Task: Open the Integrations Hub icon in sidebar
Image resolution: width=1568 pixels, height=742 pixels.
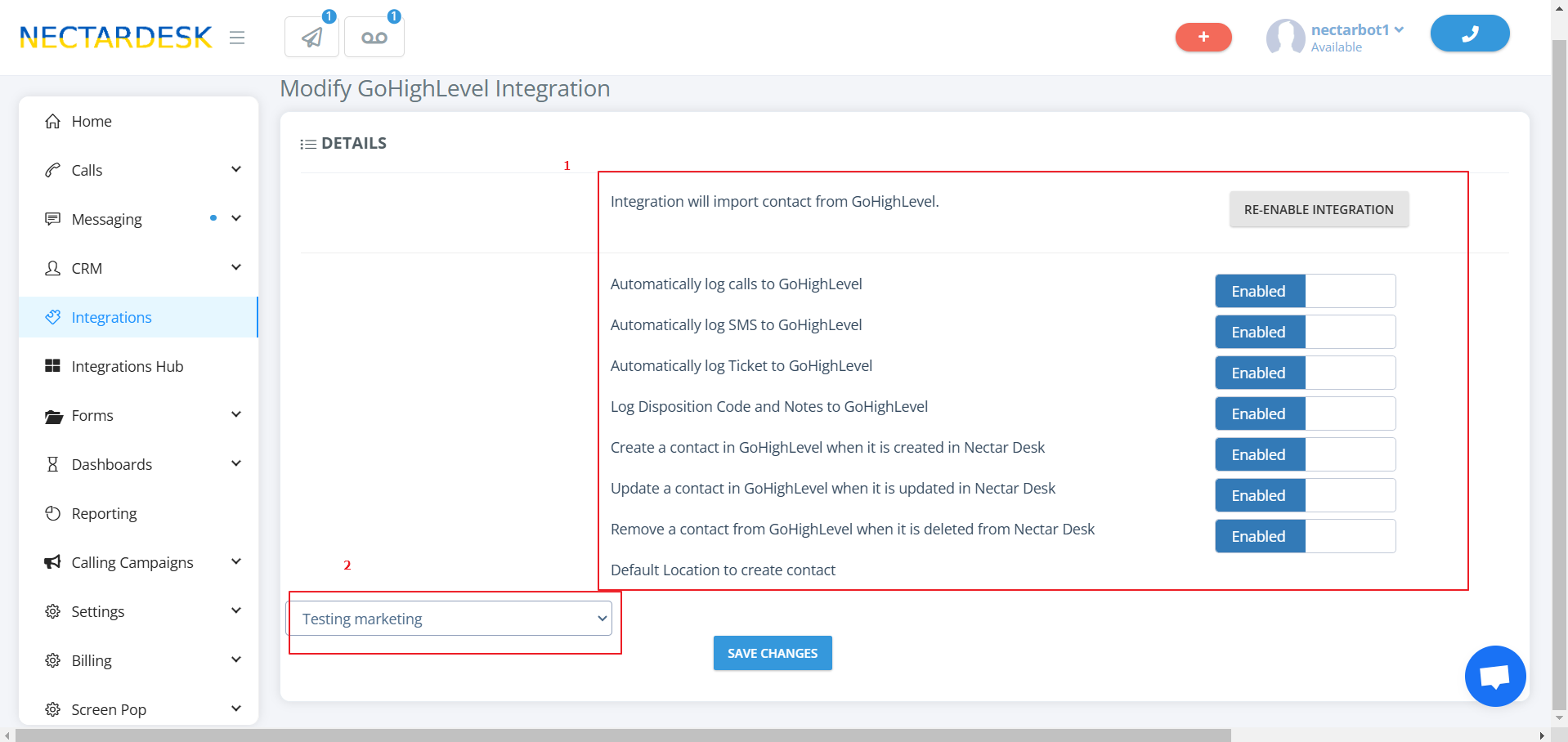Action: point(53,366)
